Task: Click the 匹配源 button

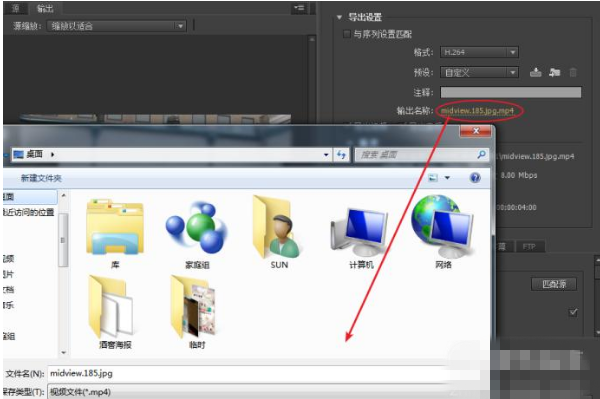Action: click(x=554, y=284)
